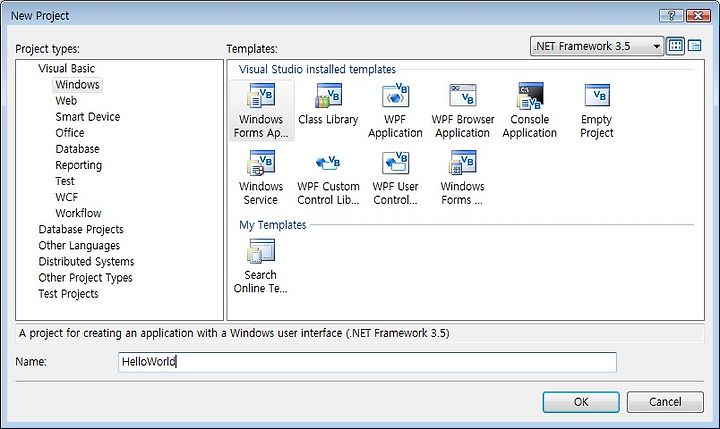Choose Database under Visual Basic
Screen dimensions: 720x429
point(77,149)
